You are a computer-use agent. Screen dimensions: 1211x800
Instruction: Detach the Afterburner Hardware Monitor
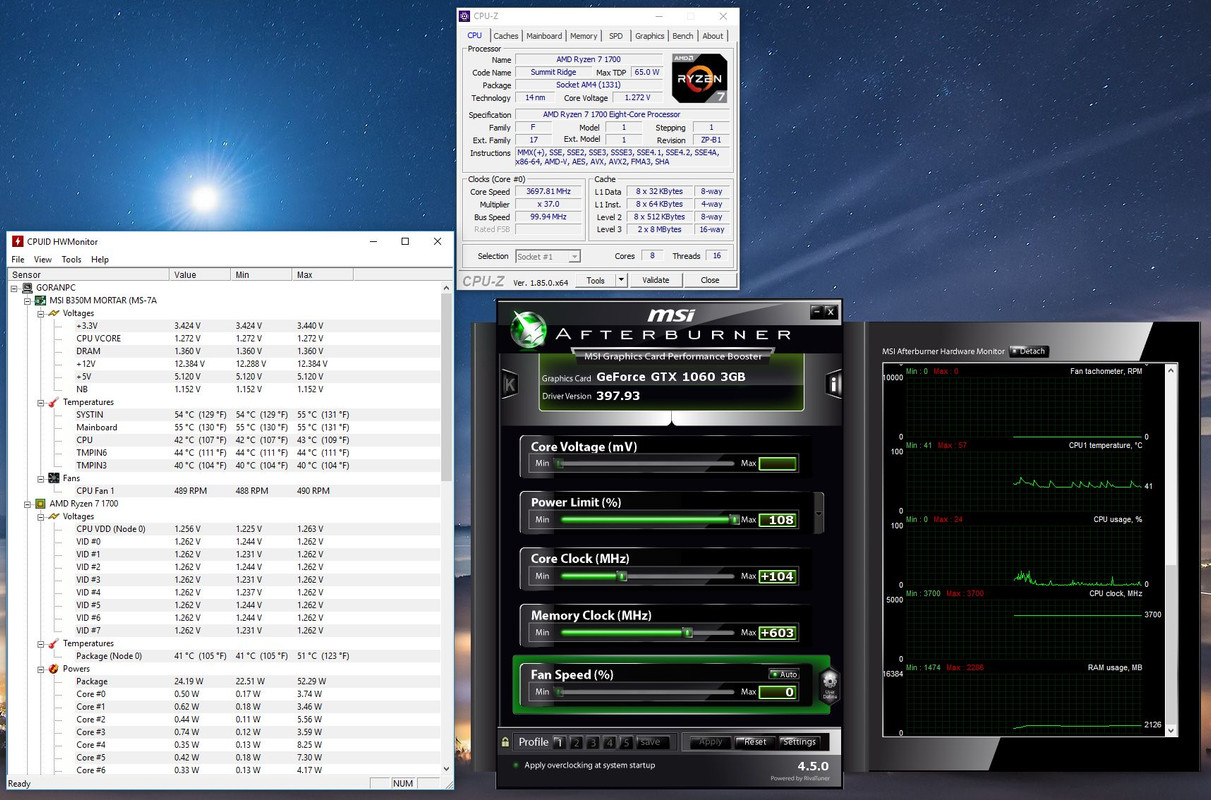click(1028, 351)
